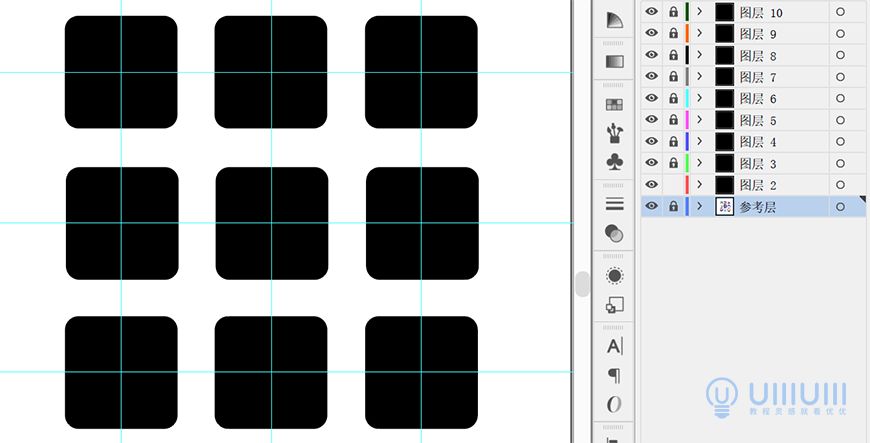Viewport: 870px width, 443px height.
Task: Select the 图层 6 layer name
Action: point(758,99)
